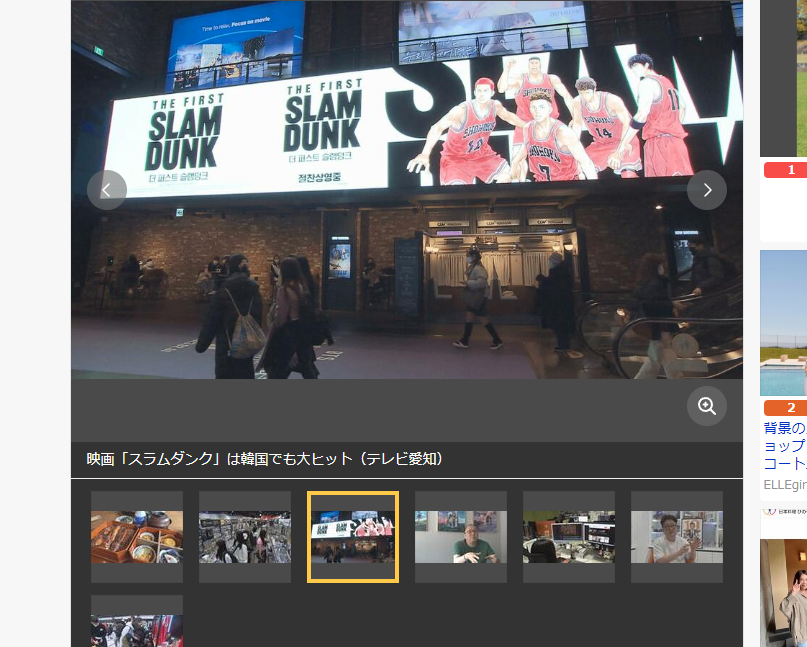Select thumbnail of man in white shirt
807x647 pixels.
[x=677, y=537]
